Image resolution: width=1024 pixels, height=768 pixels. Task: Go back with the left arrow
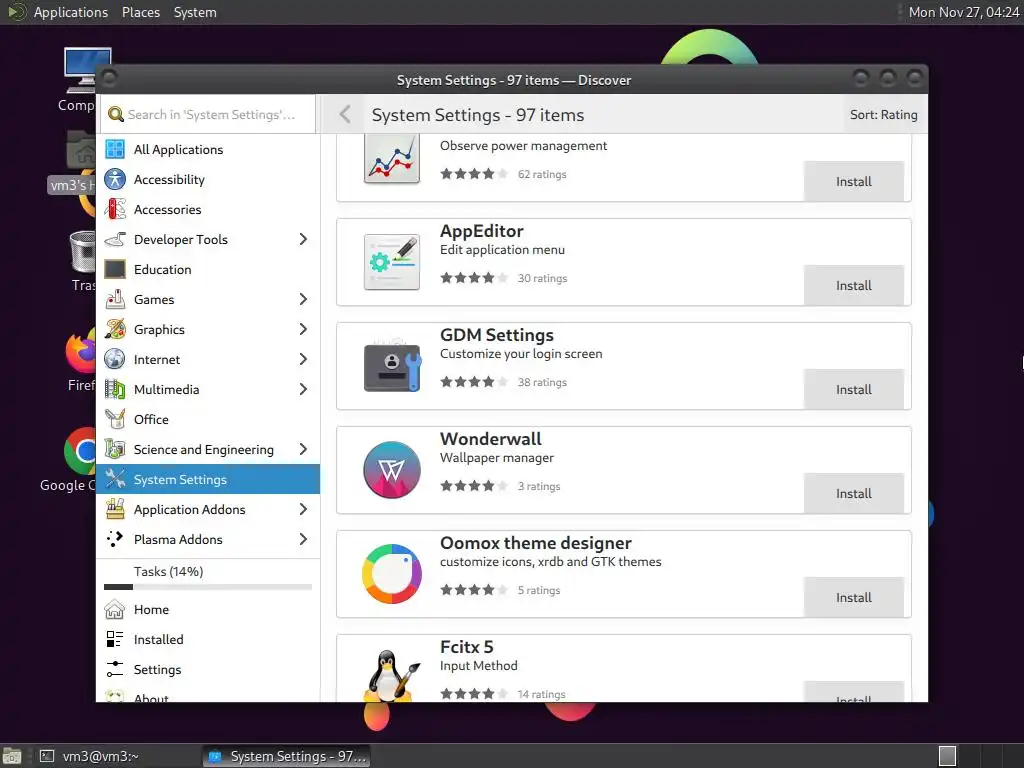345,114
